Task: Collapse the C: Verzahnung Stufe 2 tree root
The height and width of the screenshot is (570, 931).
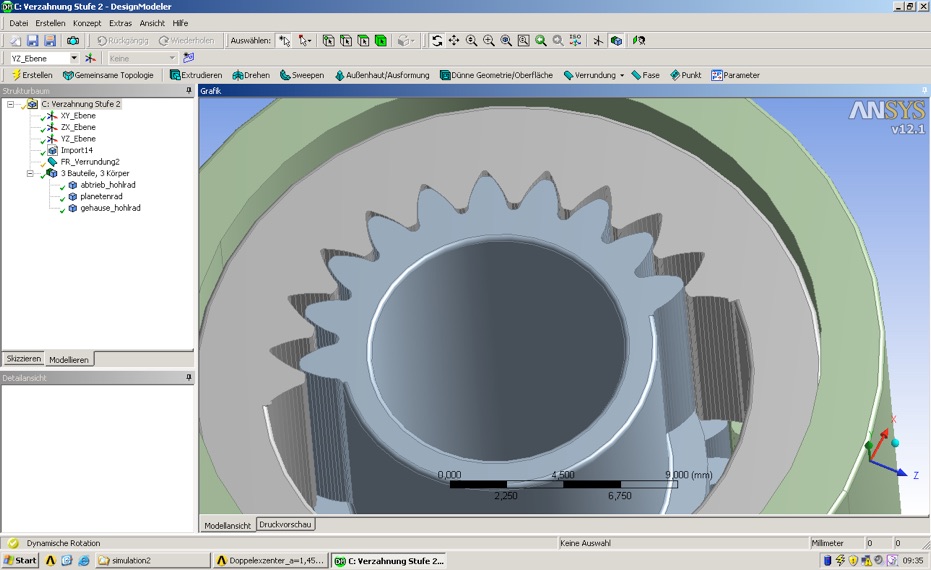Action: point(10,104)
